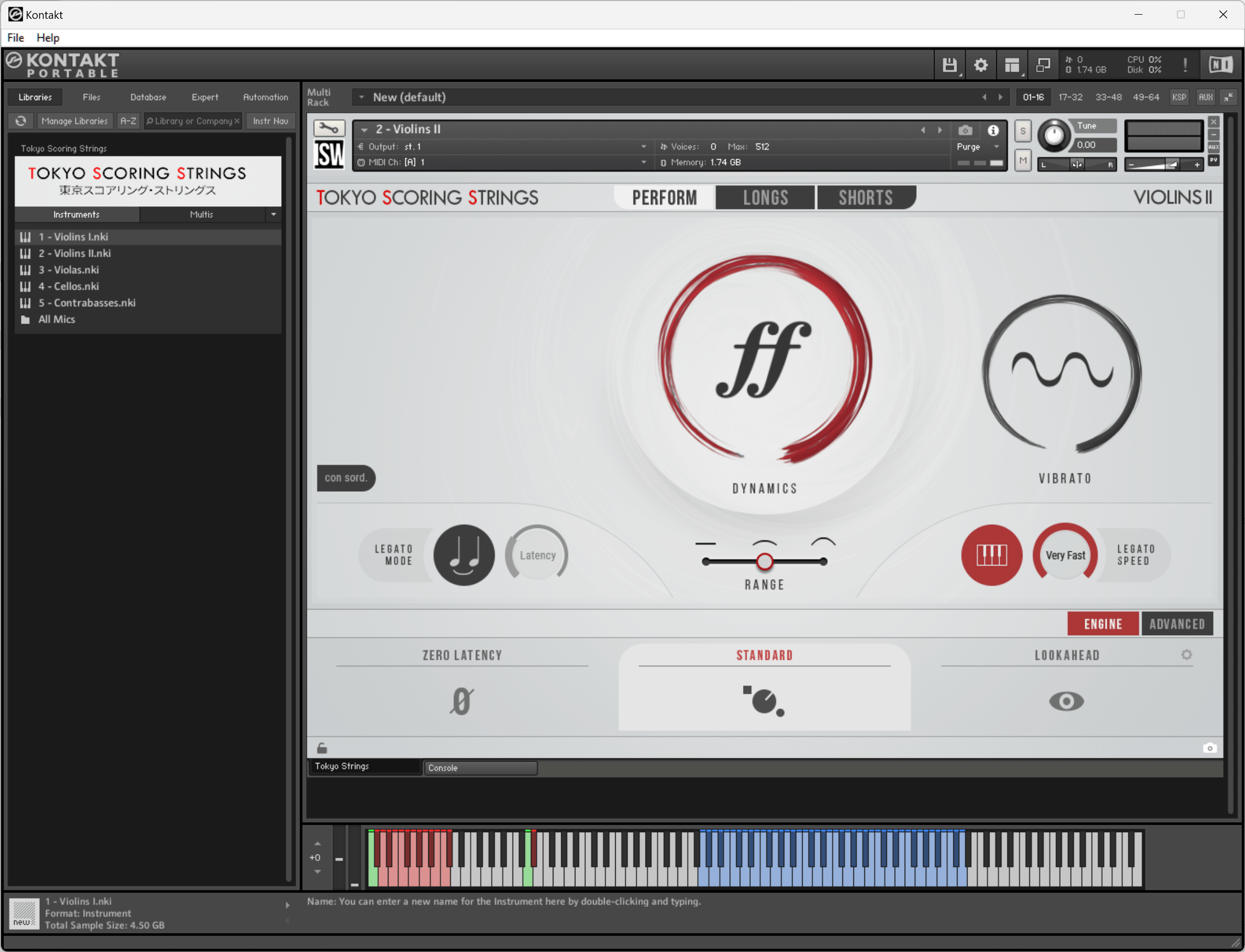This screenshot has height=952, width=1245.
Task: Select Lookahead eye icon
Action: coord(1066,702)
